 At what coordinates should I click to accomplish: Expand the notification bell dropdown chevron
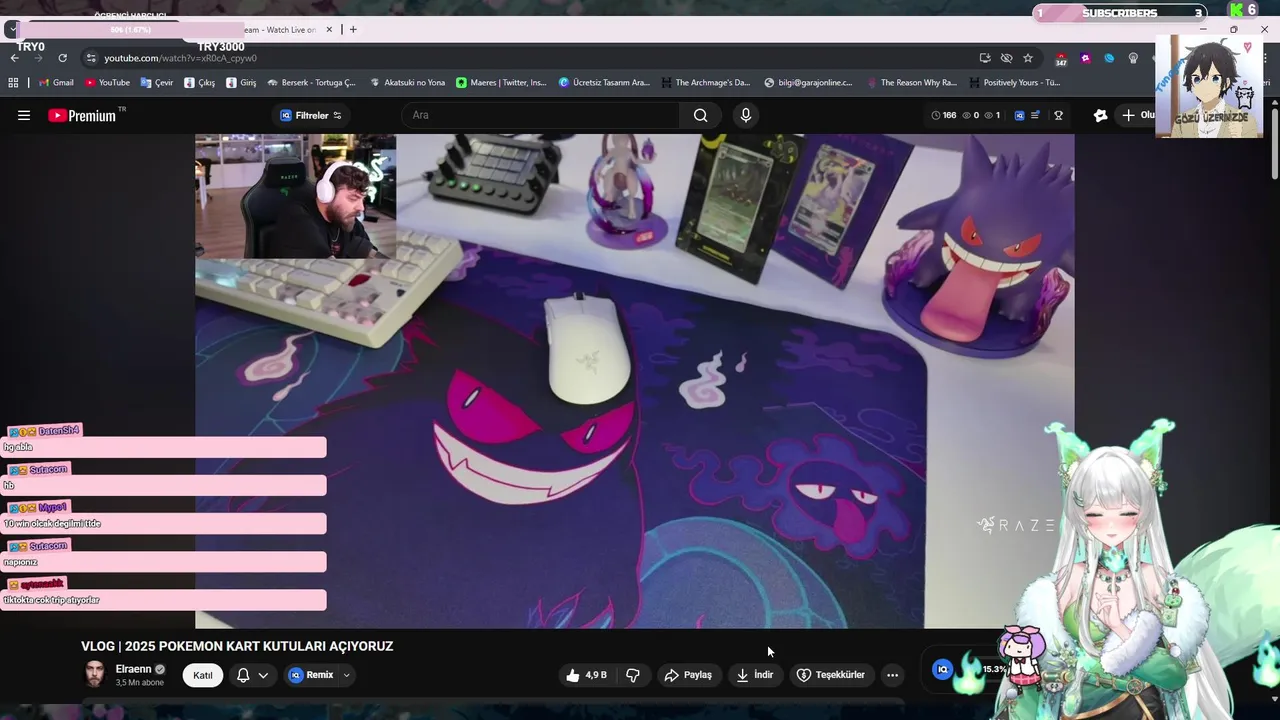pos(263,675)
